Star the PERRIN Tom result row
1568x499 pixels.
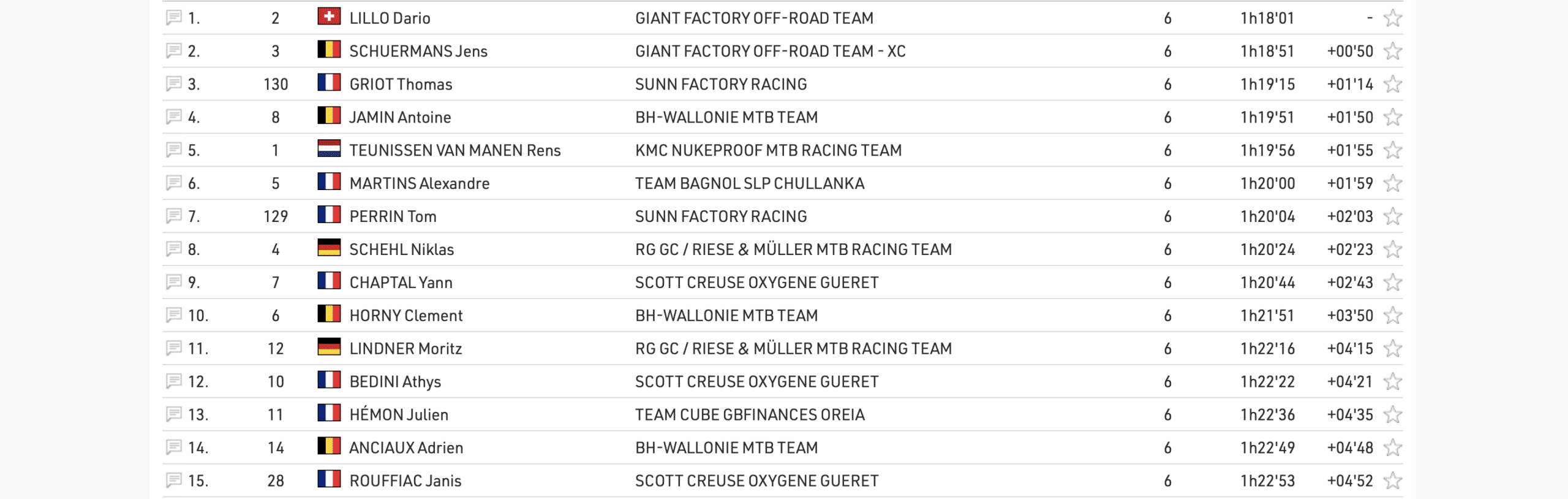point(1393,216)
